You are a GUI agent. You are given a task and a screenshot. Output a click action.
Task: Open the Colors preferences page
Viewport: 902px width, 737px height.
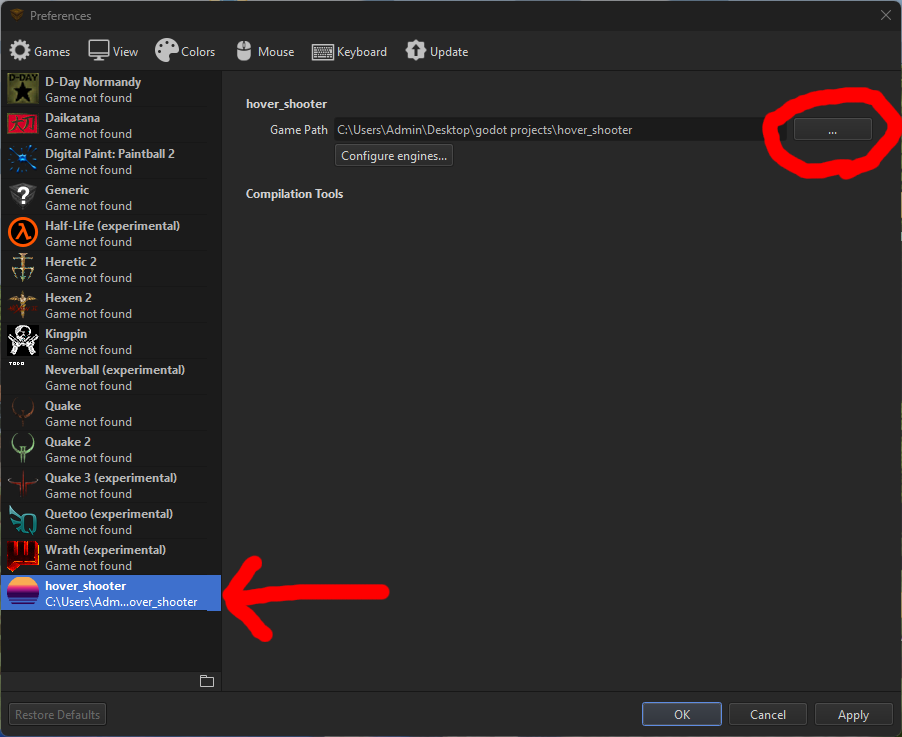185,50
